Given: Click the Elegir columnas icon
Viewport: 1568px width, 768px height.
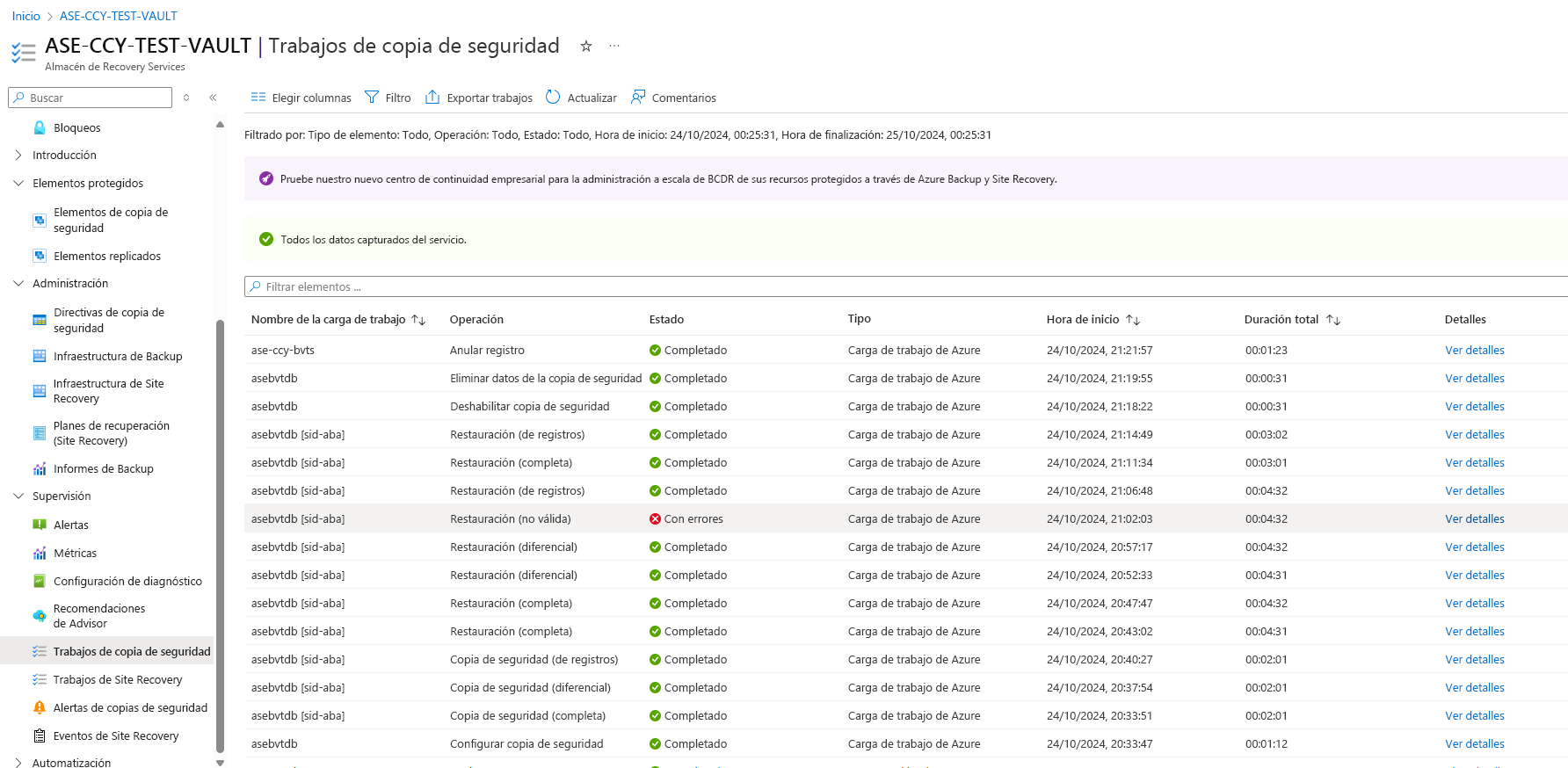Looking at the screenshot, I should point(258,98).
